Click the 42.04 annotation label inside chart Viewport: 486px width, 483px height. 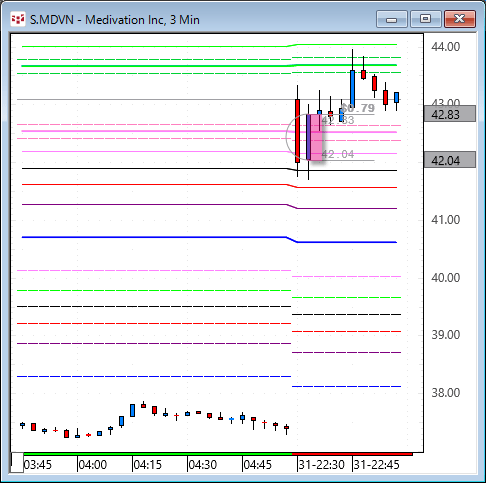click(x=337, y=154)
